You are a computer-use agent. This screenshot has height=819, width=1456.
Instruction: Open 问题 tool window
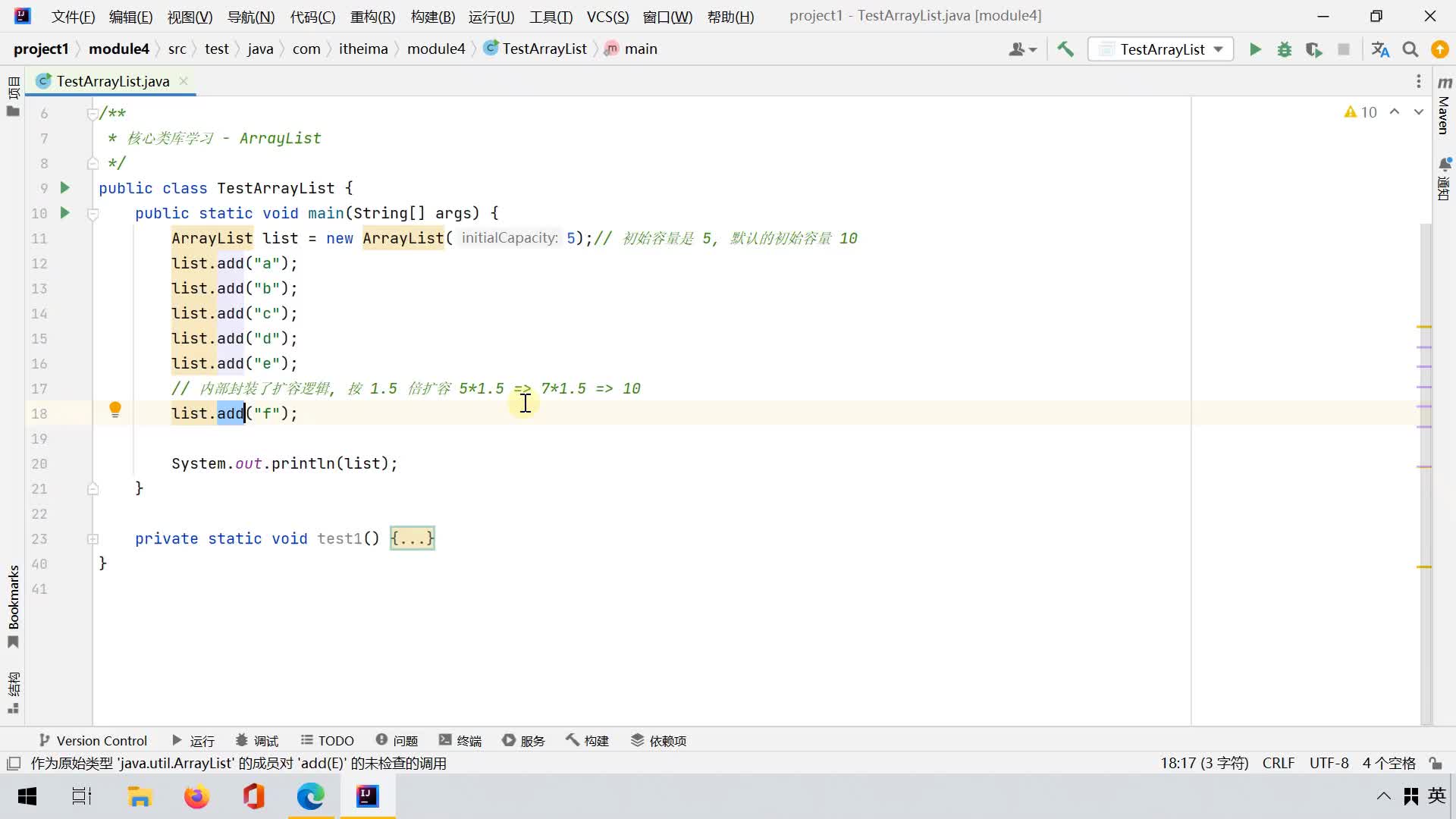(x=397, y=741)
